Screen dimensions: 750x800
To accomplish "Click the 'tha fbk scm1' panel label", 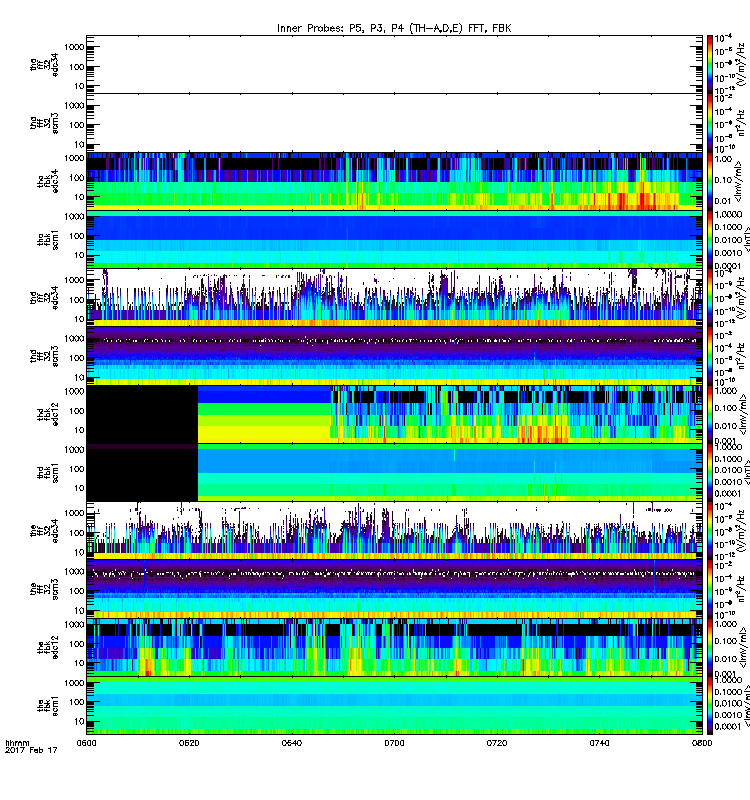I will click(48, 239).
